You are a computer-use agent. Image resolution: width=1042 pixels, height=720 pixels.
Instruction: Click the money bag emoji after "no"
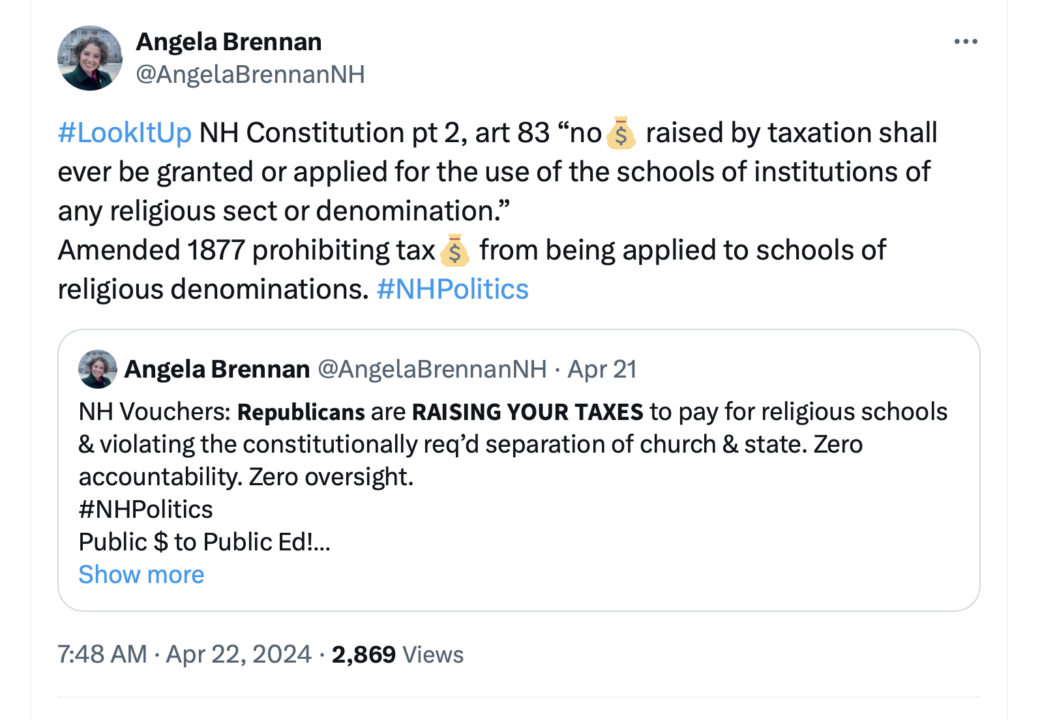621,133
